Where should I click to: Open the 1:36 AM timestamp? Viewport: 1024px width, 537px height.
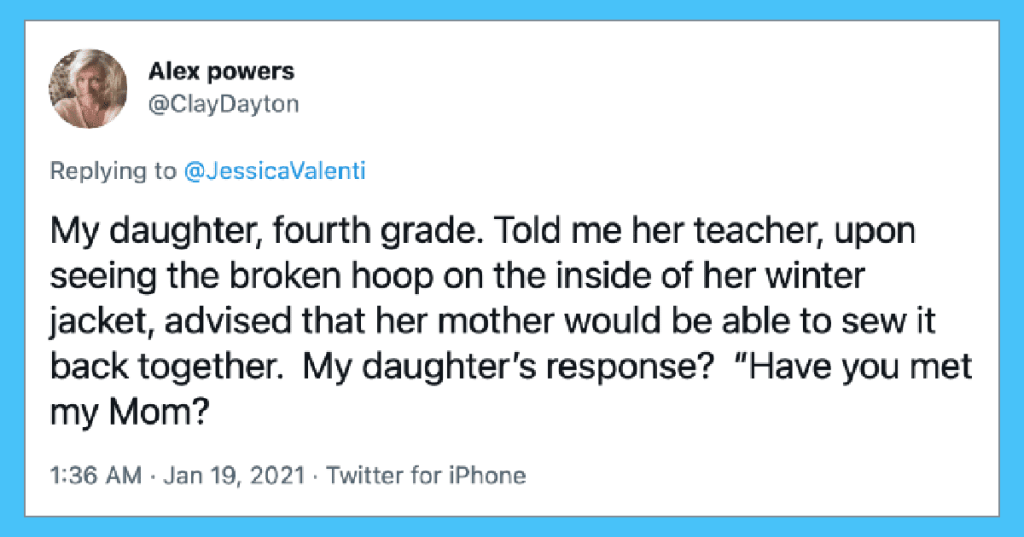coord(95,475)
